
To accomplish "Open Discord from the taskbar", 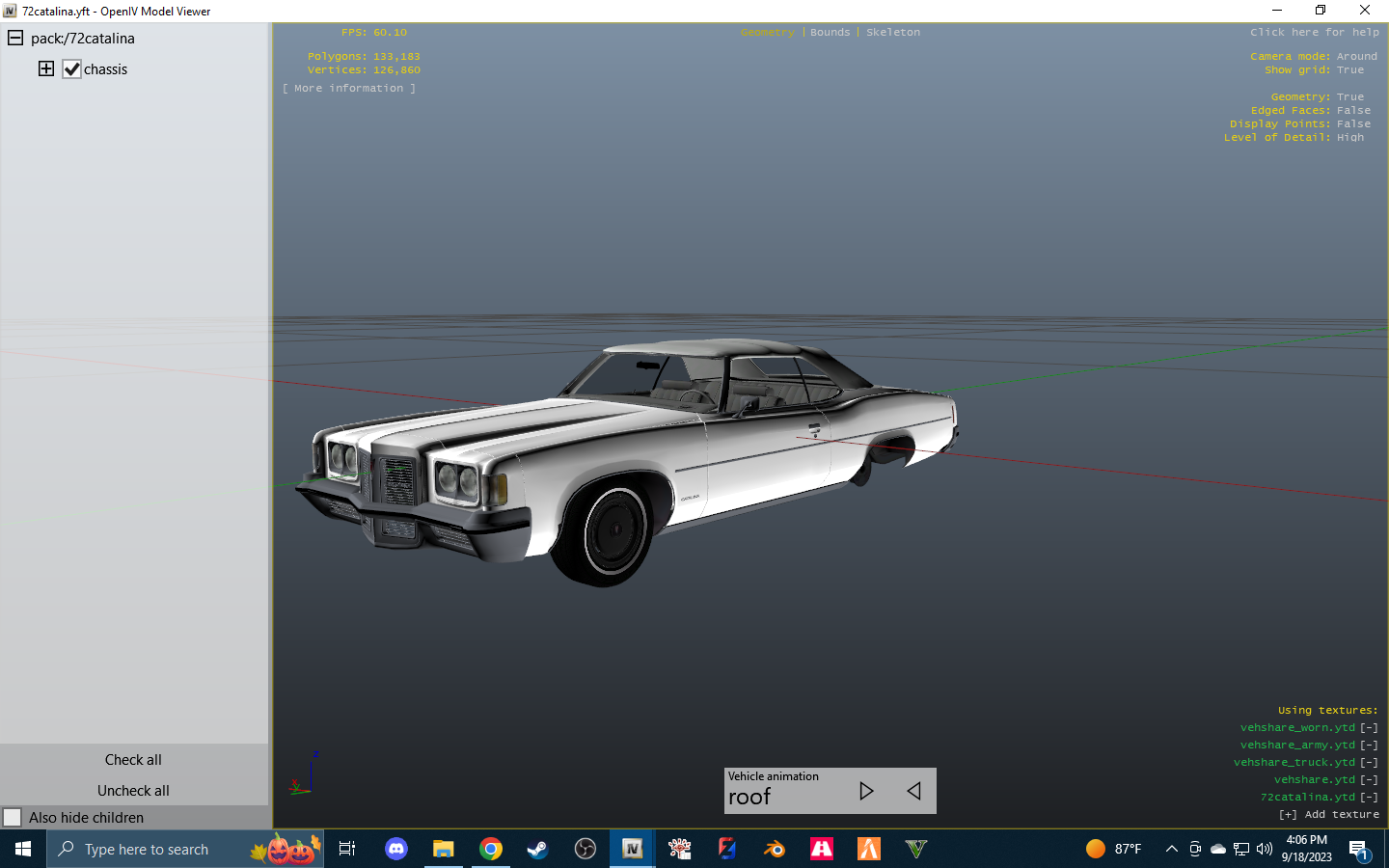I will point(395,849).
